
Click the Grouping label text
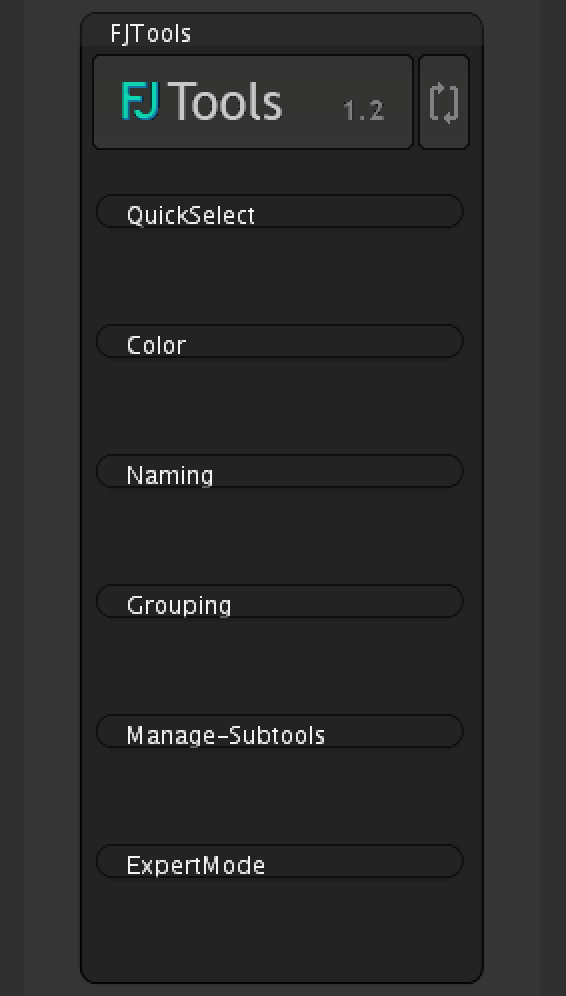coord(179,605)
